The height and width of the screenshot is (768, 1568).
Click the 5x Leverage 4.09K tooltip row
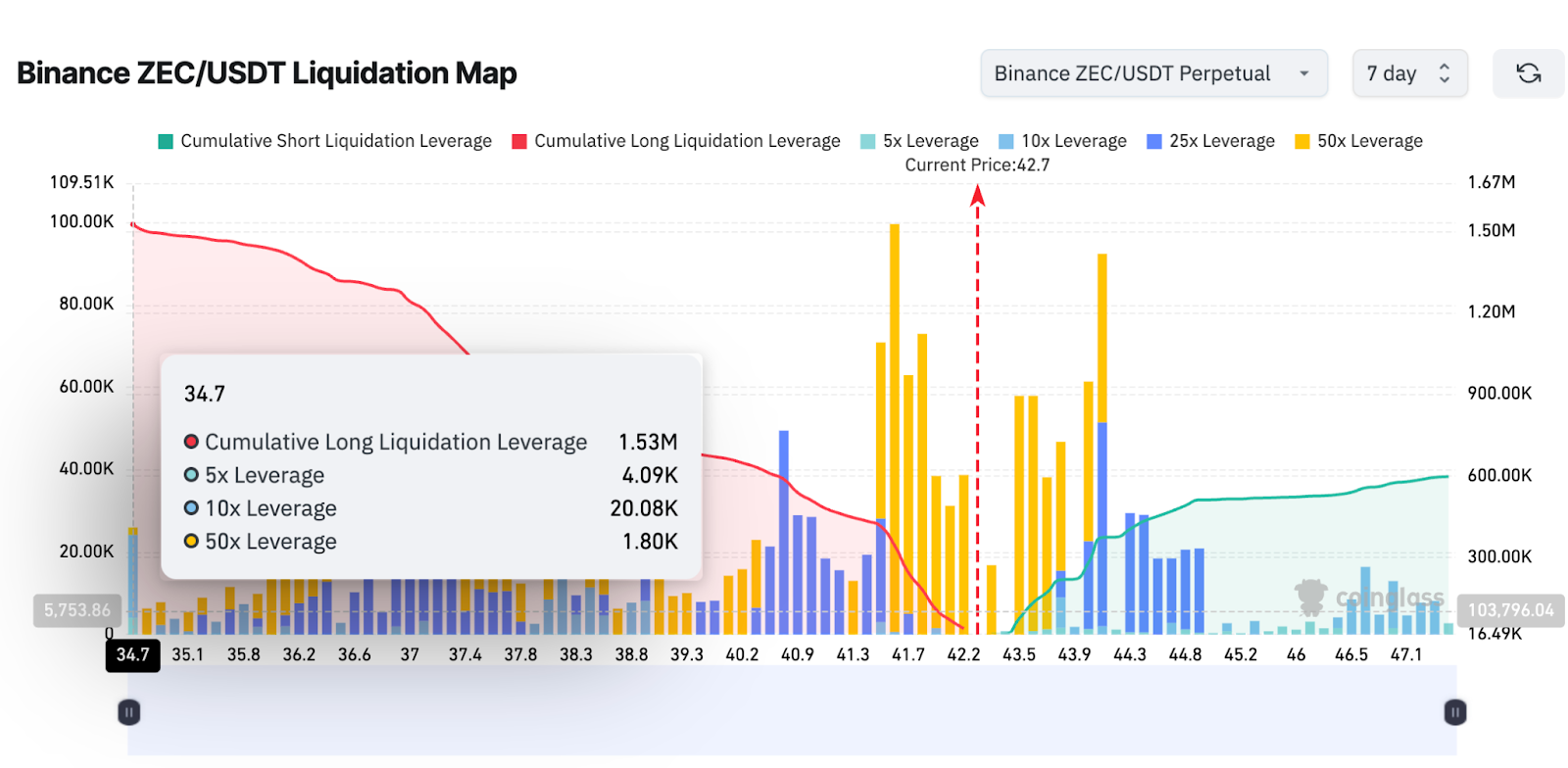[x=431, y=475]
